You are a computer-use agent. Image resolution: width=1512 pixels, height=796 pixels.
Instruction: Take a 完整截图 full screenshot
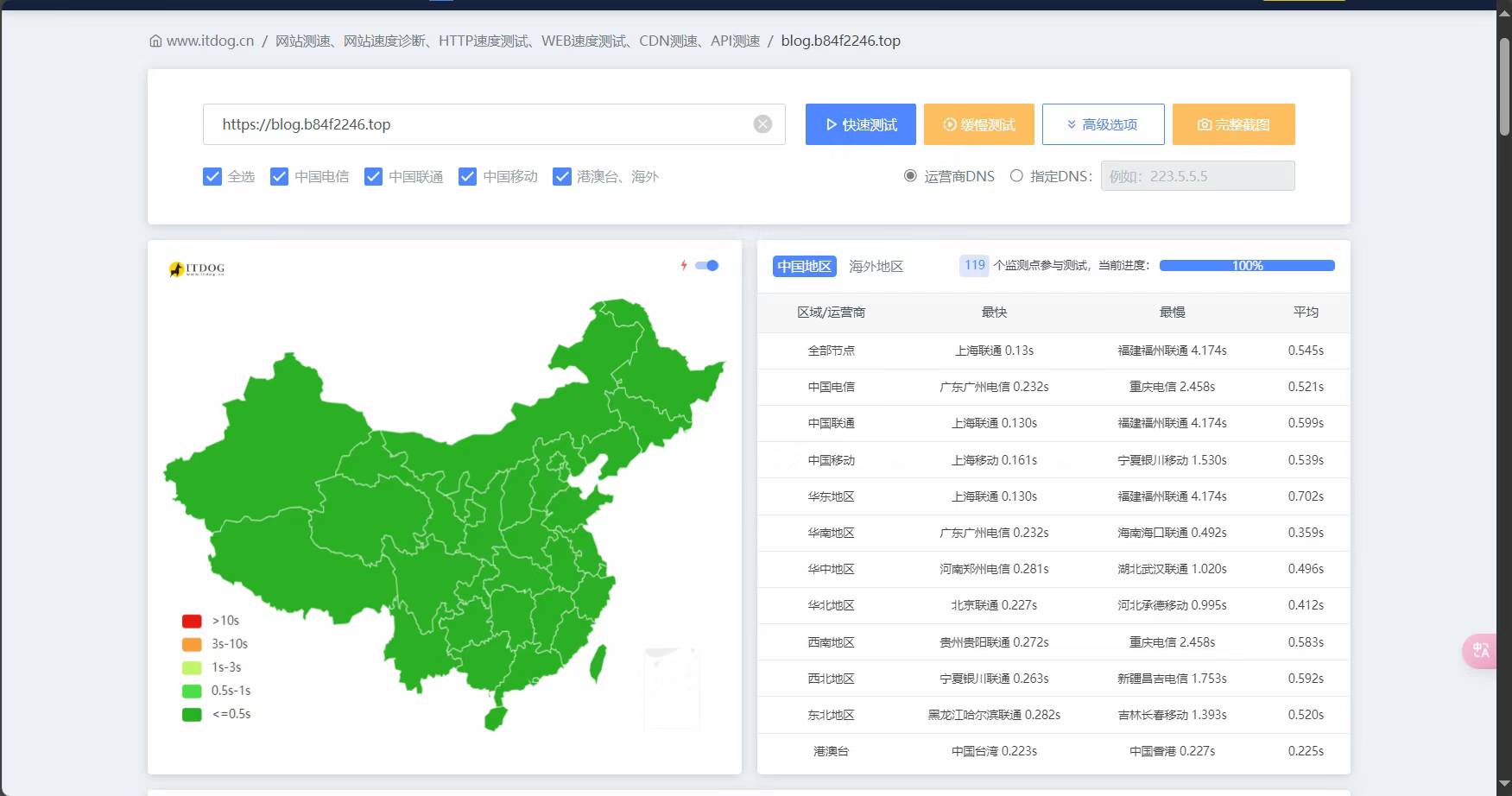[x=1234, y=124]
